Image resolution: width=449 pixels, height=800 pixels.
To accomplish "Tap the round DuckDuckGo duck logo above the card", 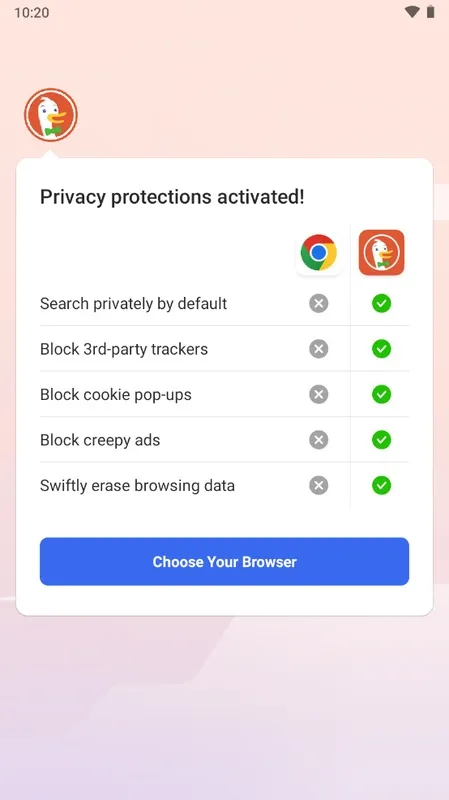I will 51,115.
